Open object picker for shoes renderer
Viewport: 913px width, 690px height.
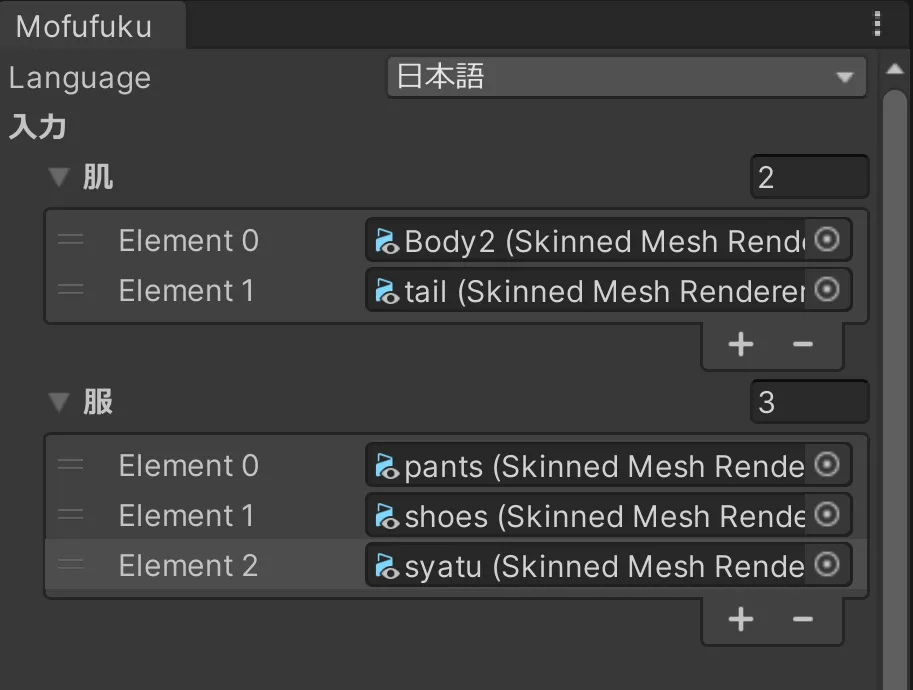click(x=827, y=515)
